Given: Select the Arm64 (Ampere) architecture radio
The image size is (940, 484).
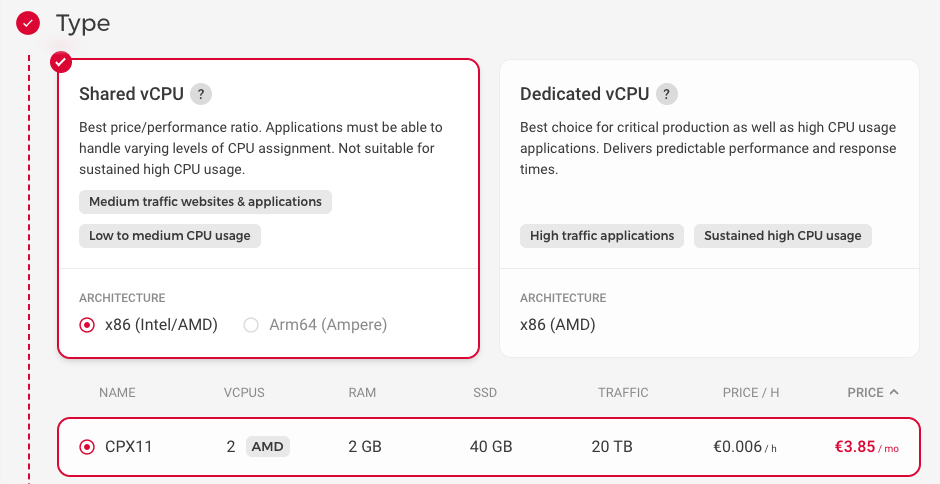Looking at the screenshot, I should pyautogui.click(x=251, y=325).
